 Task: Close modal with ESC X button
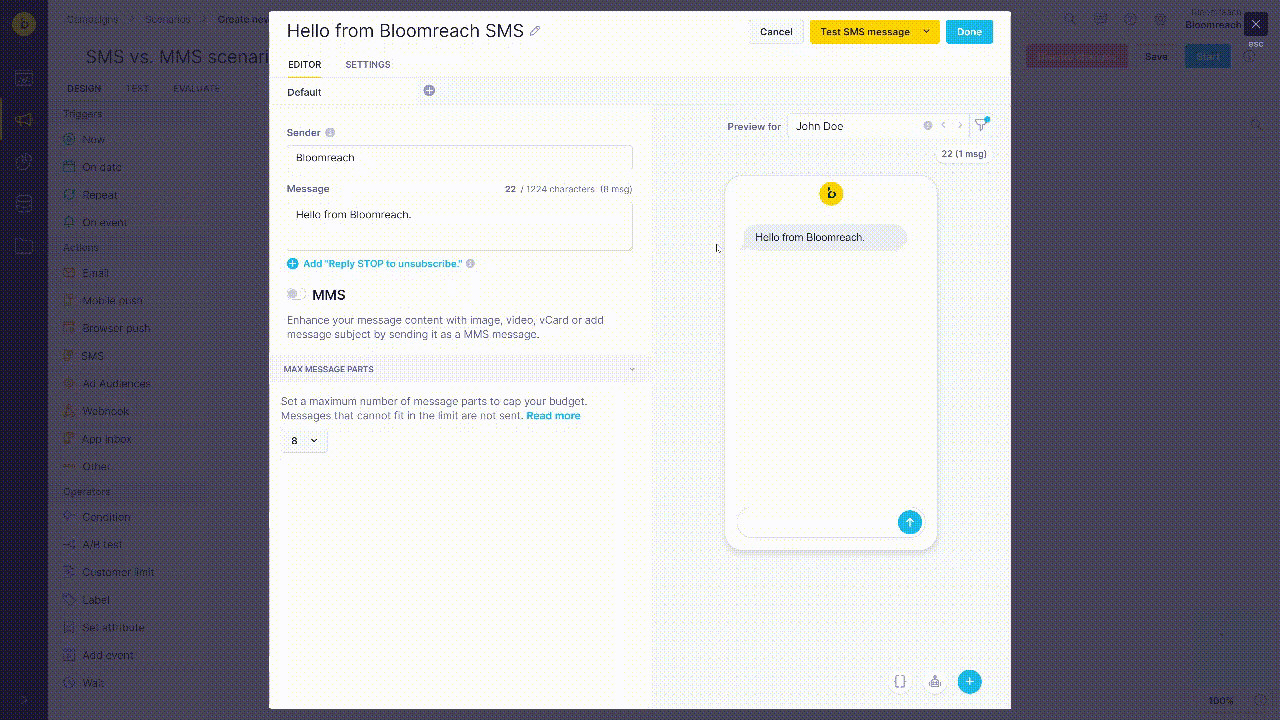pos(1256,24)
